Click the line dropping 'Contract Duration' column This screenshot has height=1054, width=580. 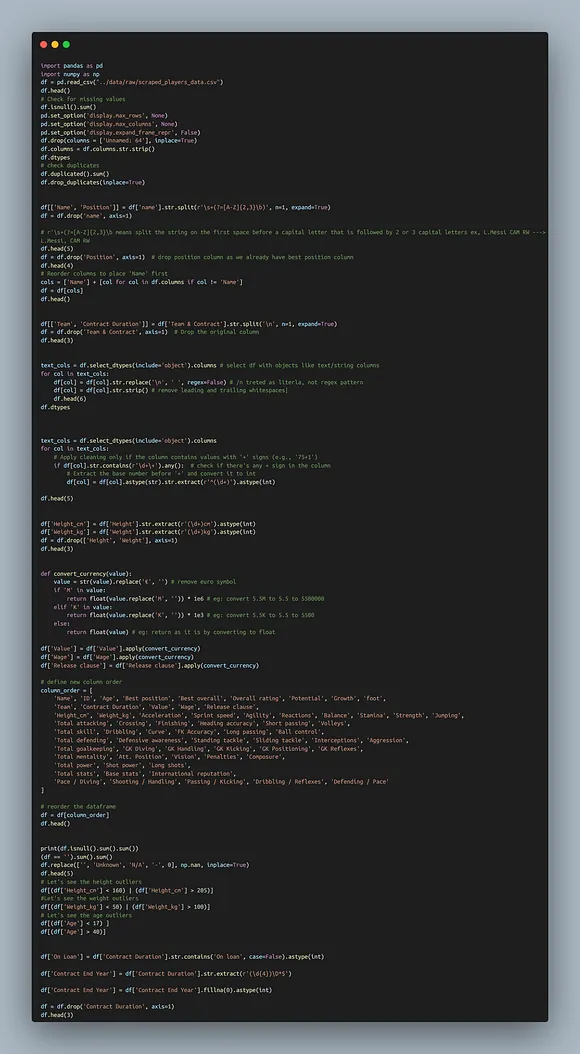(x=108, y=1006)
